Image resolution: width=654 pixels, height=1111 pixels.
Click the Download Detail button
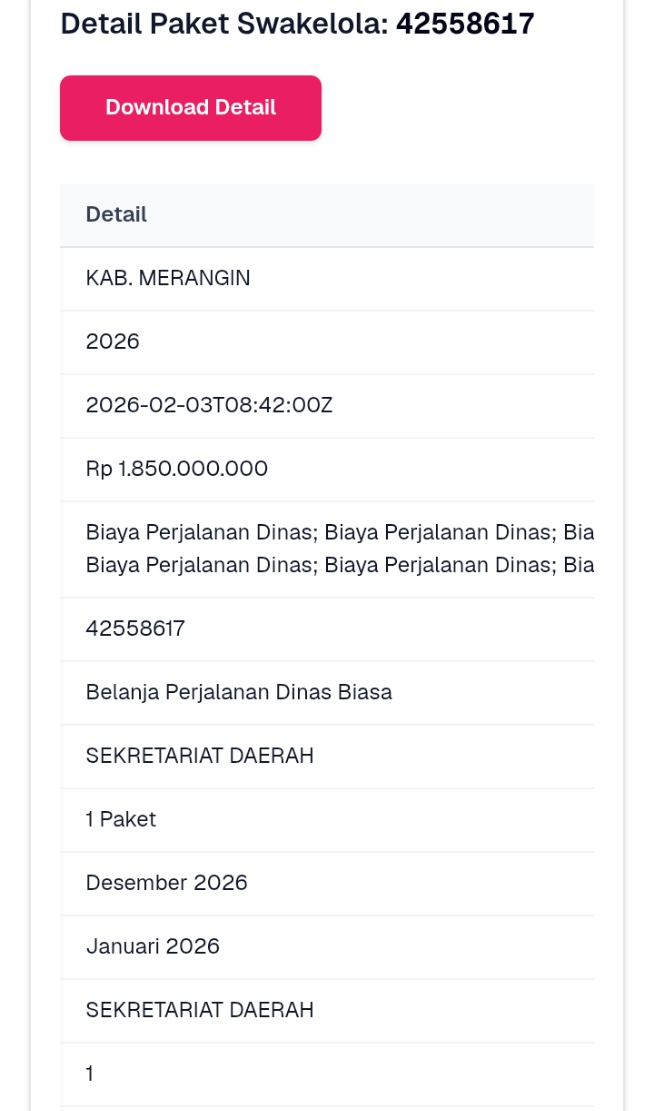(x=191, y=108)
